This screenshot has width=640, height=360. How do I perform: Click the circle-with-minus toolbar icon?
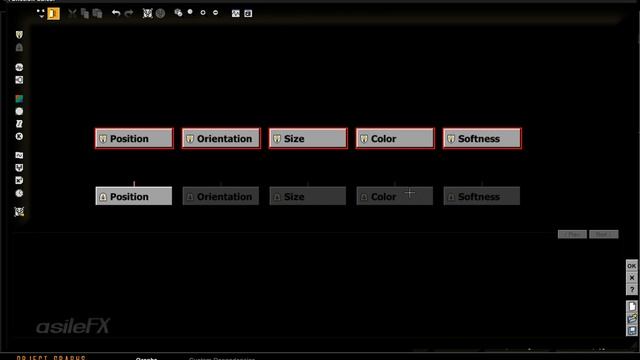coord(216,13)
